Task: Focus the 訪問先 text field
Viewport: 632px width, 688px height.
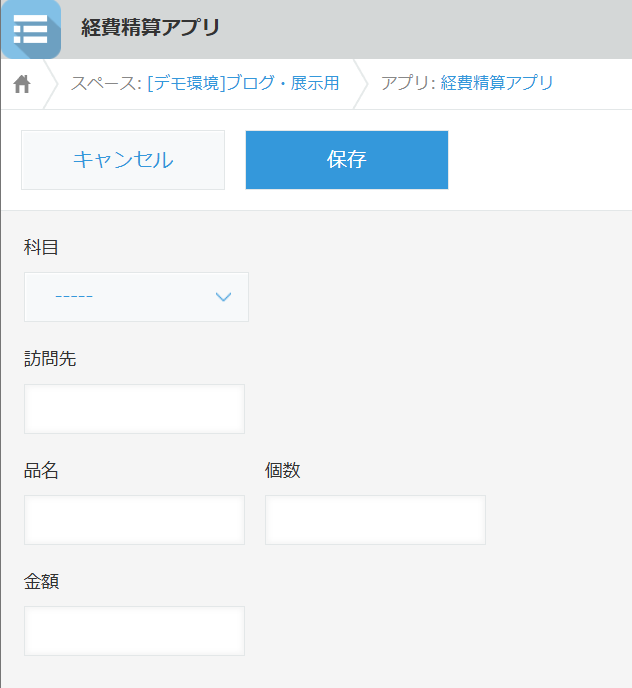Action: coord(134,409)
